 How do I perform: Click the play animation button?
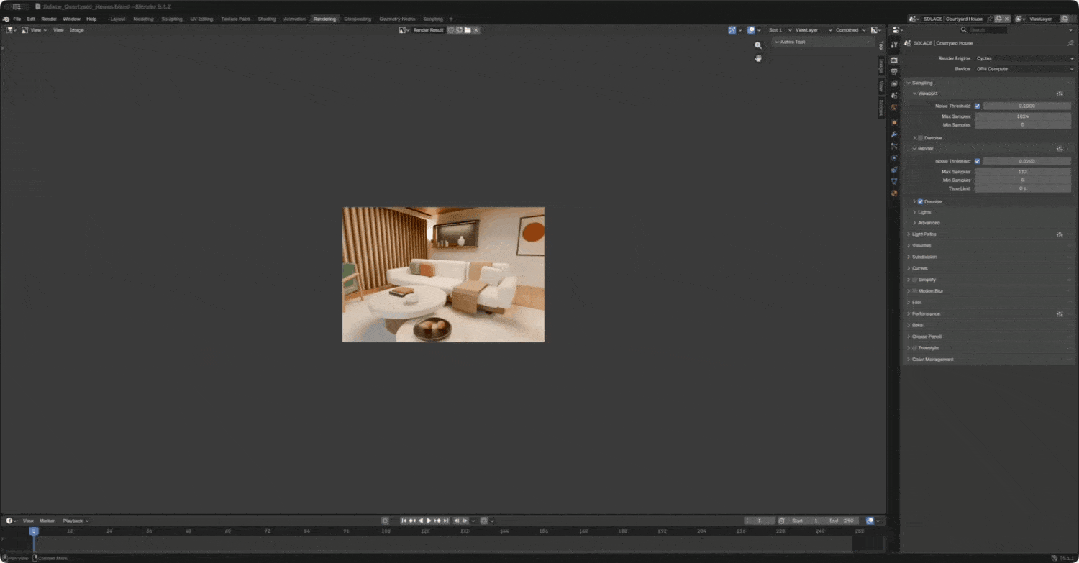tap(429, 521)
